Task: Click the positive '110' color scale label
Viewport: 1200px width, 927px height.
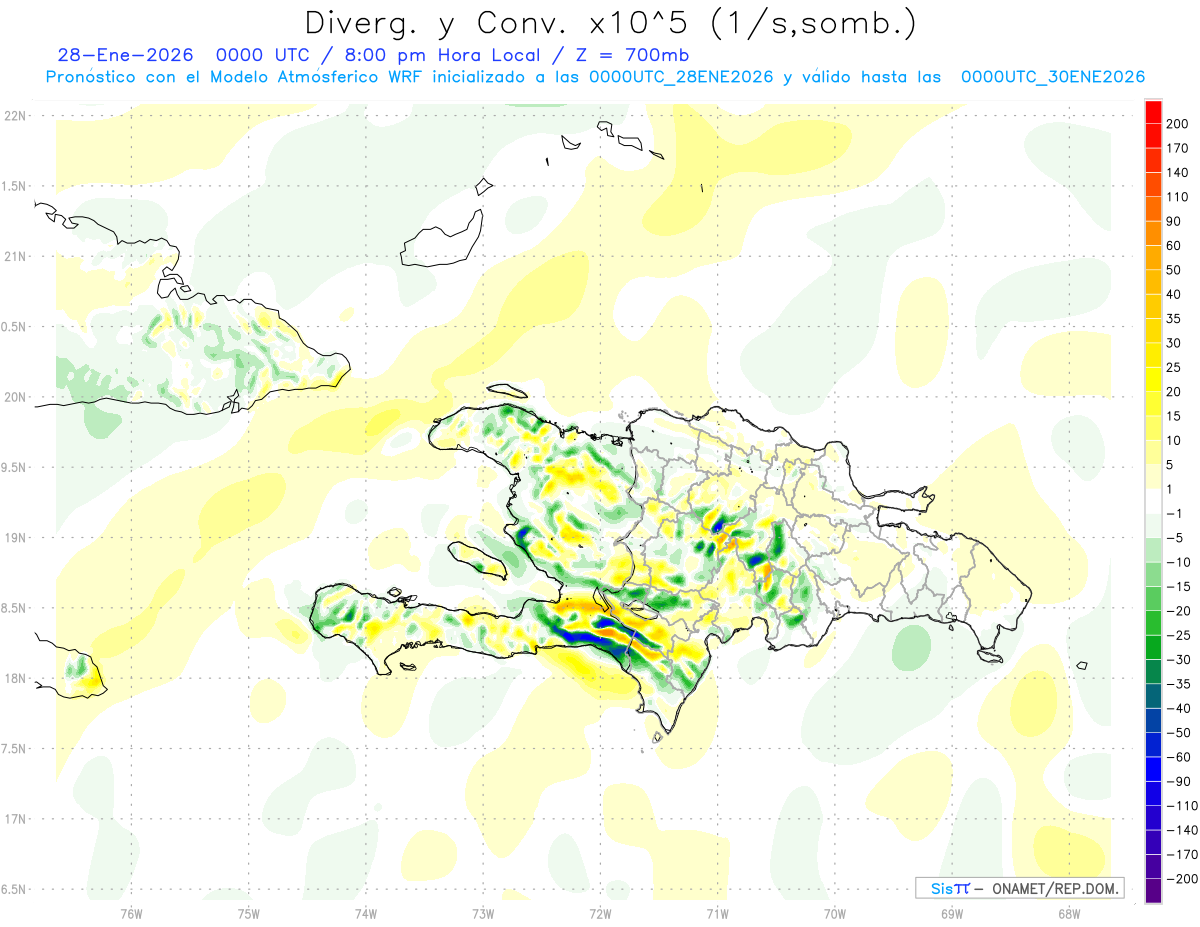Action: pos(1177,197)
